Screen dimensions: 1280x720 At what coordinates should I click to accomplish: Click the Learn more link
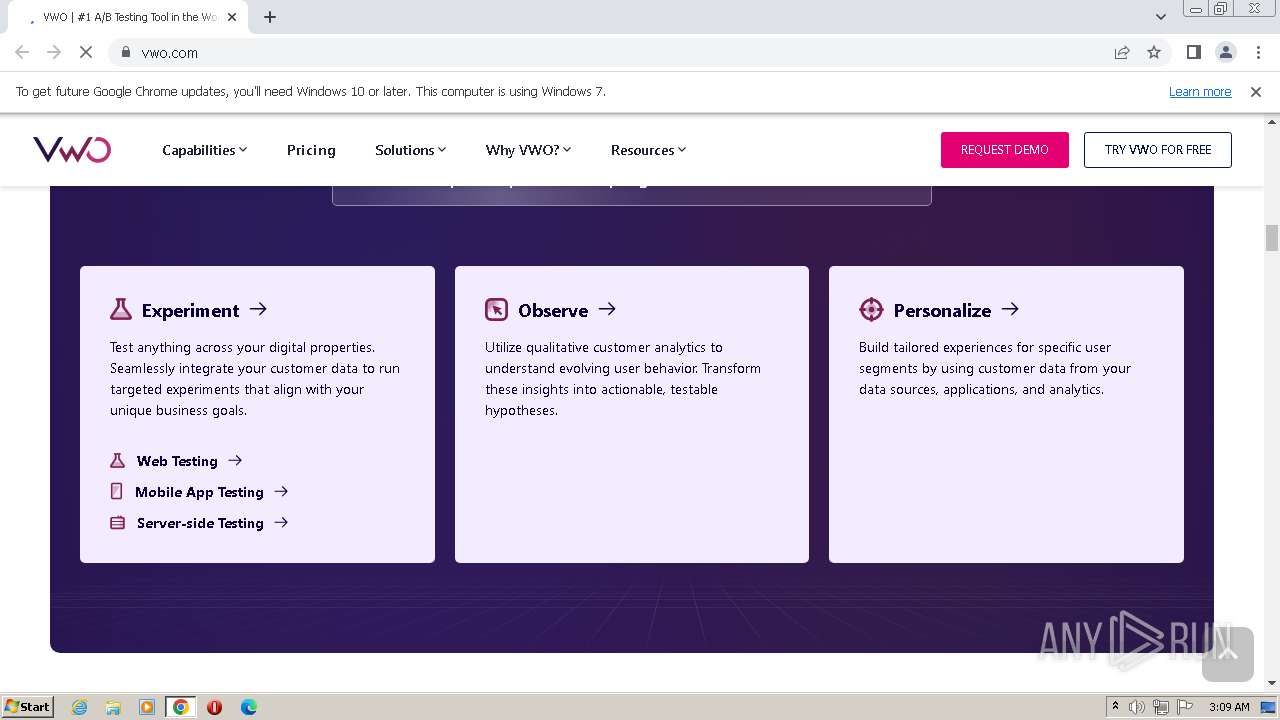tap(1200, 91)
